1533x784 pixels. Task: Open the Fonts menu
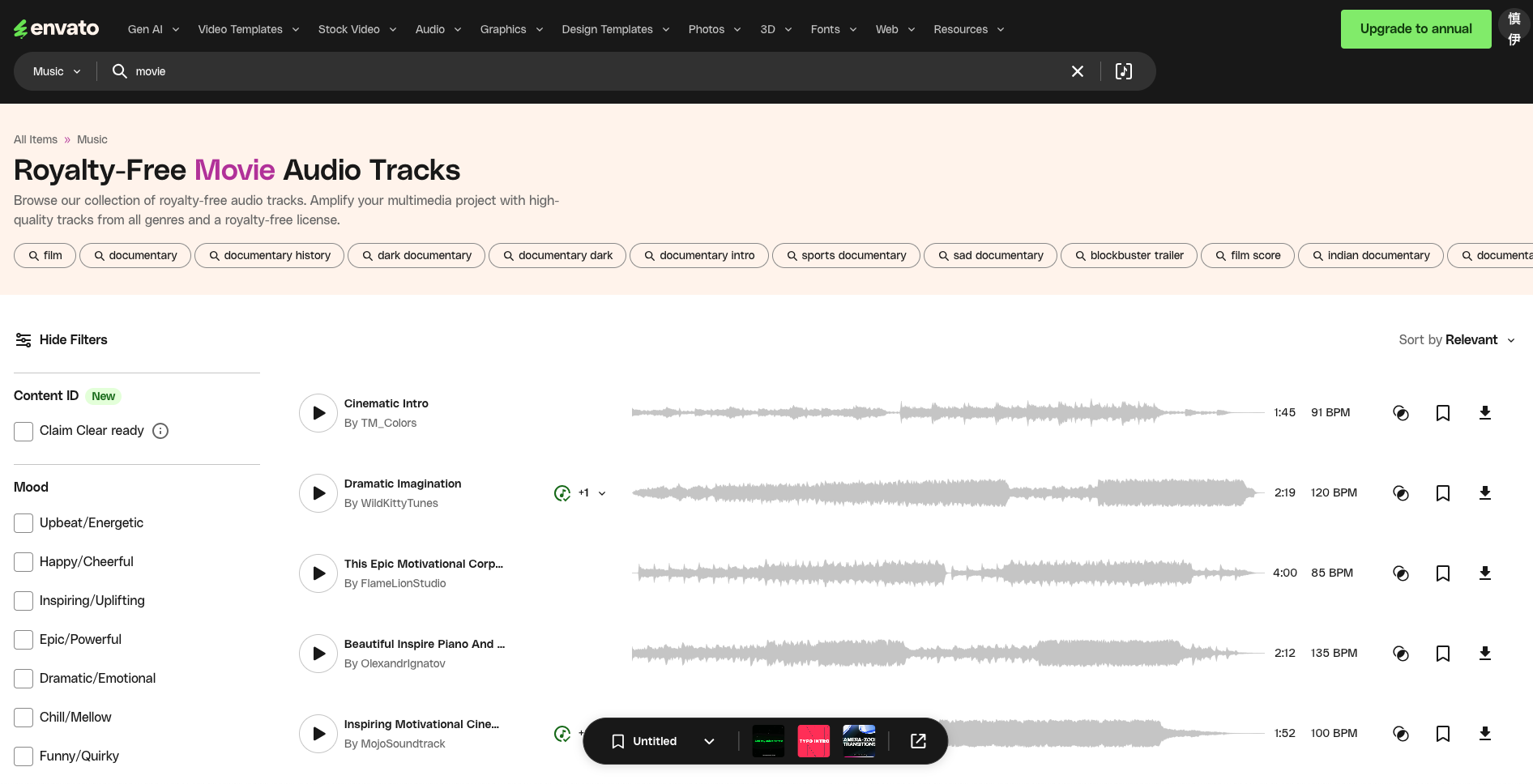click(x=833, y=29)
